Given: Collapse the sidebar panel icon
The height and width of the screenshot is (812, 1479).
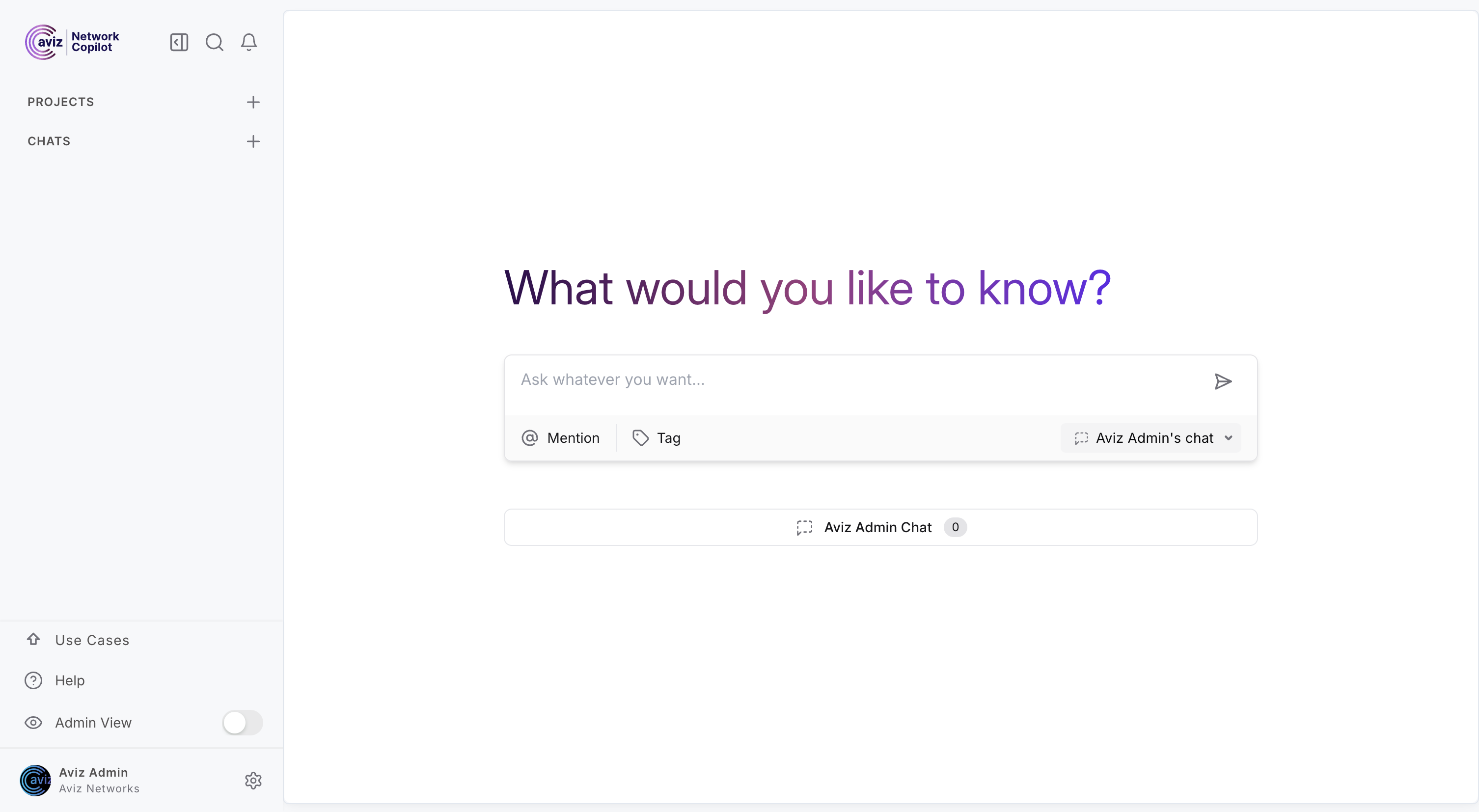Looking at the screenshot, I should pyautogui.click(x=179, y=42).
